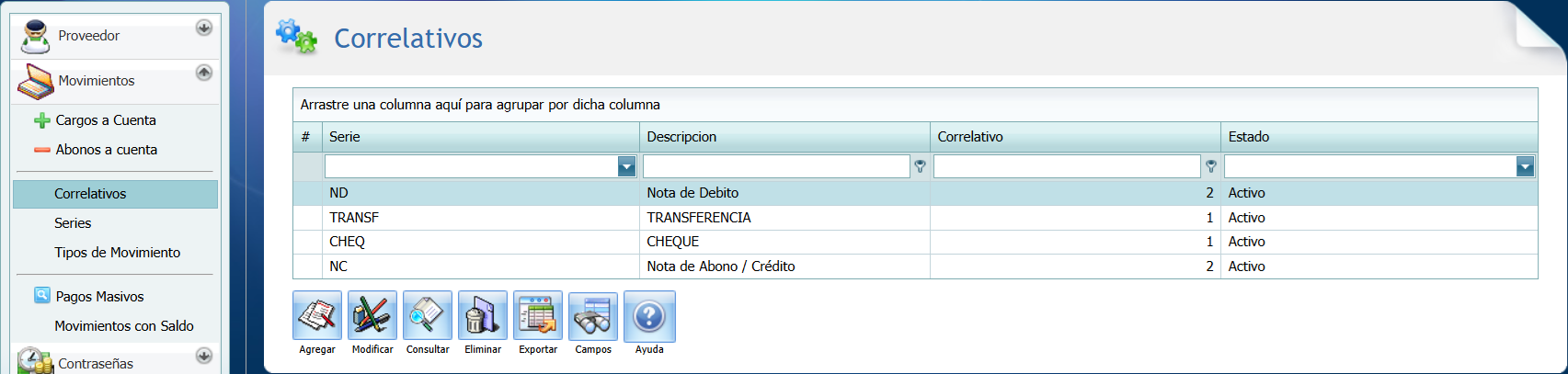Viewport: 1568px width, 374px height.
Task: Open the Estado filter dropdown arrow
Action: tap(1525, 166)
